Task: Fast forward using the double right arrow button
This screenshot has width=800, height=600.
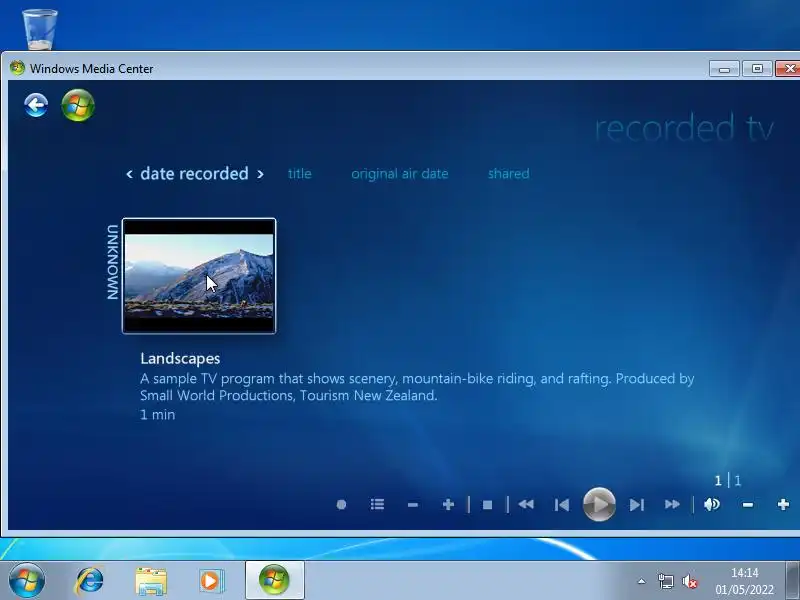Action: point(672,505)
